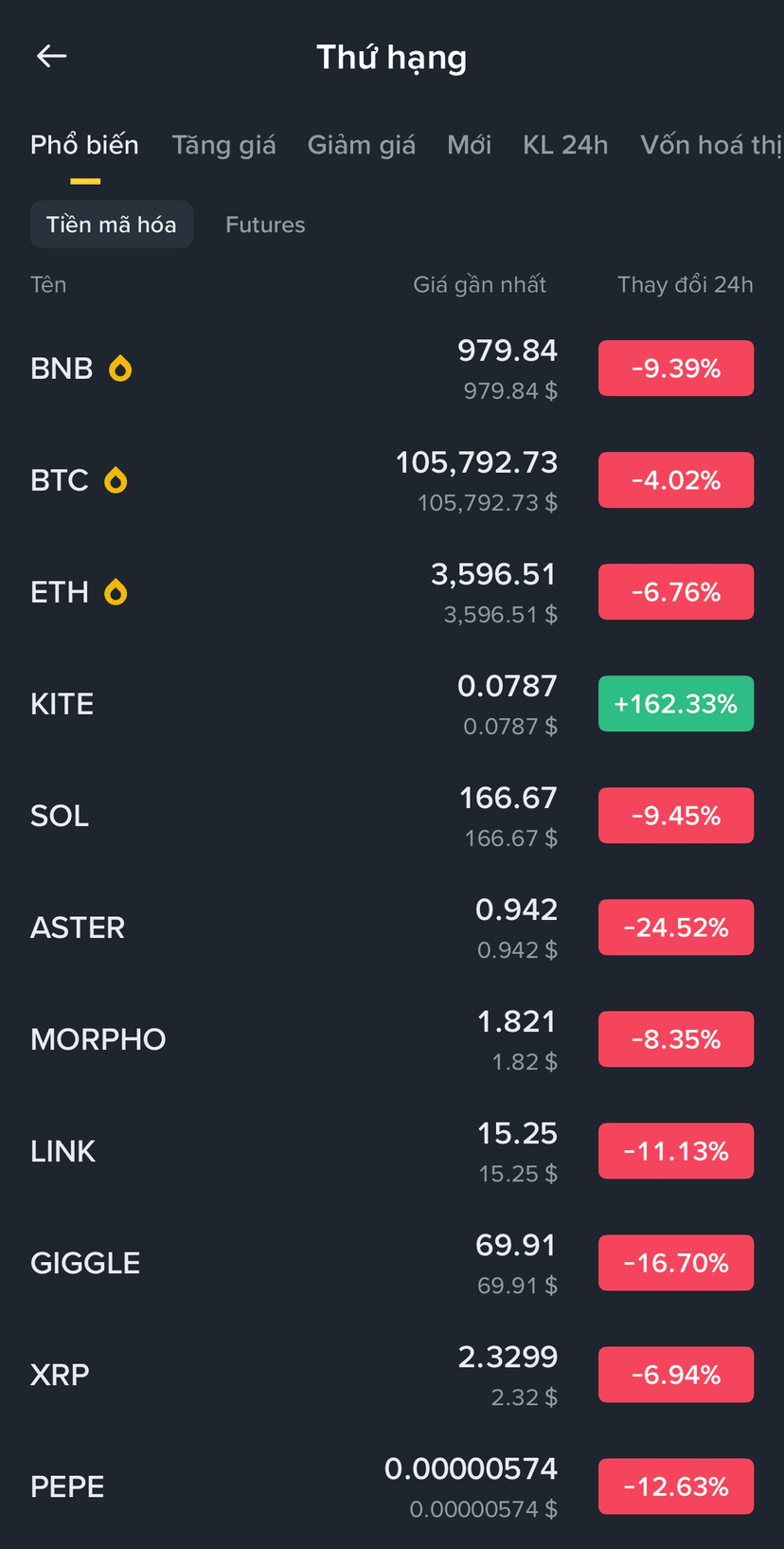Select the PEPE entry in the list
This screenshot has height=1549, width=784.
coord(392,1486)
